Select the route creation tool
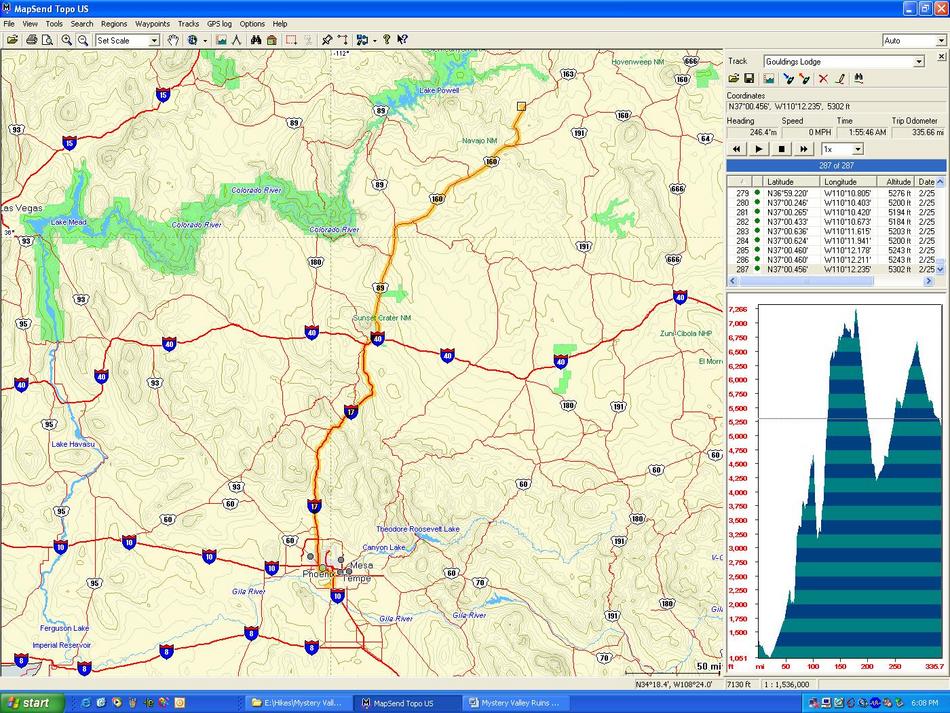Viewport: 950px width, 713px height. point(343,41)
